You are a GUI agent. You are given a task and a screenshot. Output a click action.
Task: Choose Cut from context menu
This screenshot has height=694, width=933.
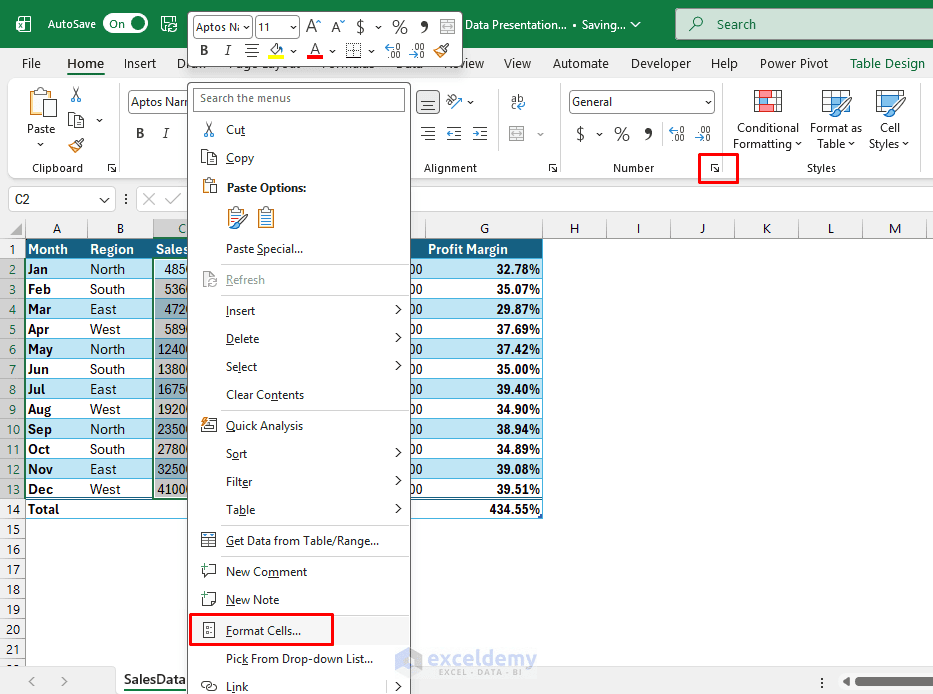(x=299, y=130)
